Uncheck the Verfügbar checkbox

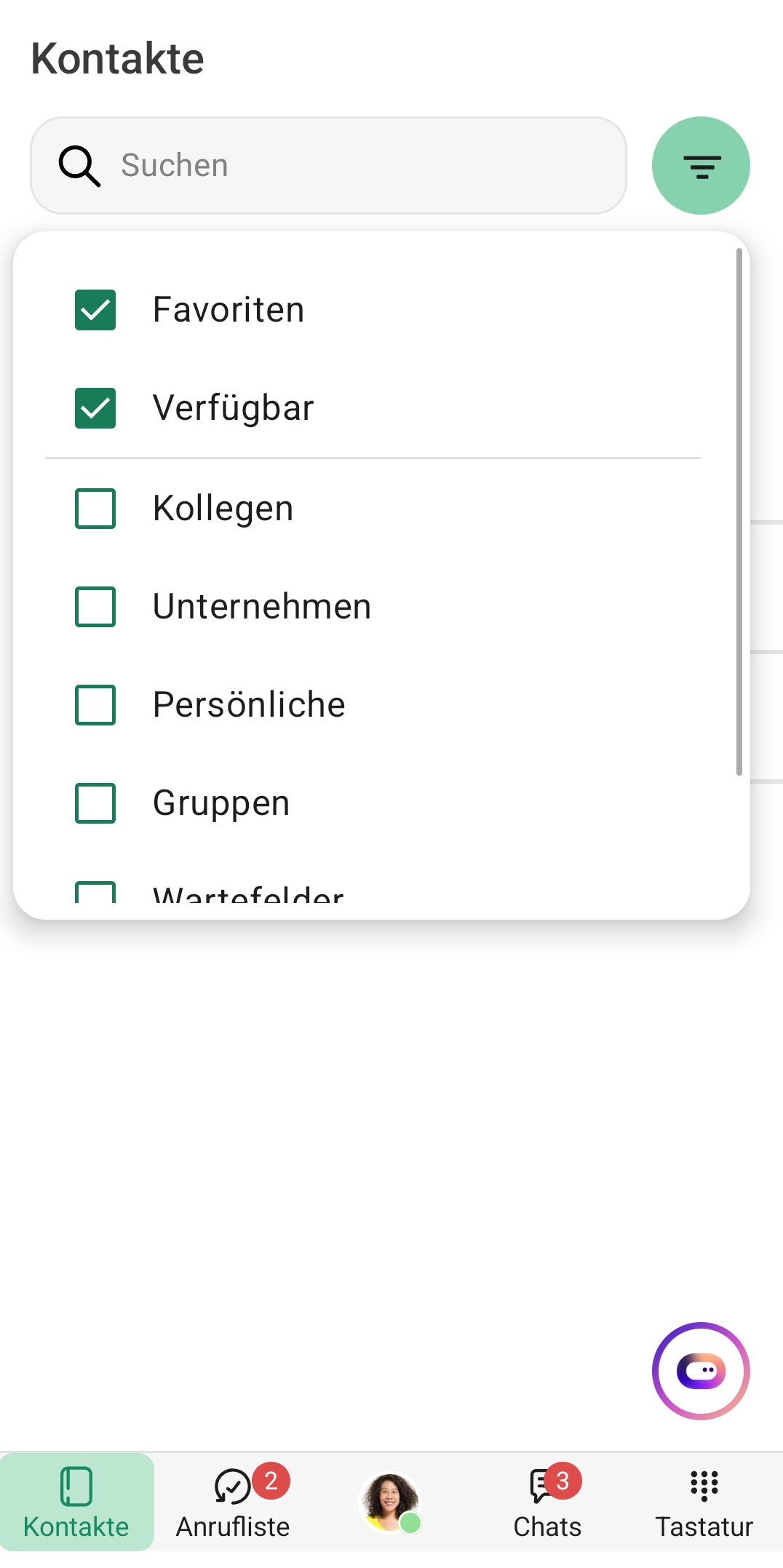click(x=95, y=408)
